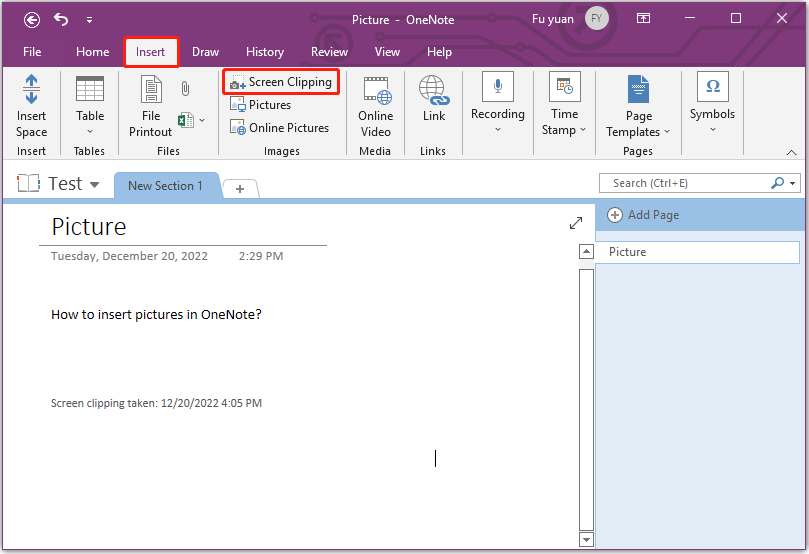Expand the Test notebook dropdown
Image resolution: width=809 pixels, height=554 pixels.
(x=94, y=185)
